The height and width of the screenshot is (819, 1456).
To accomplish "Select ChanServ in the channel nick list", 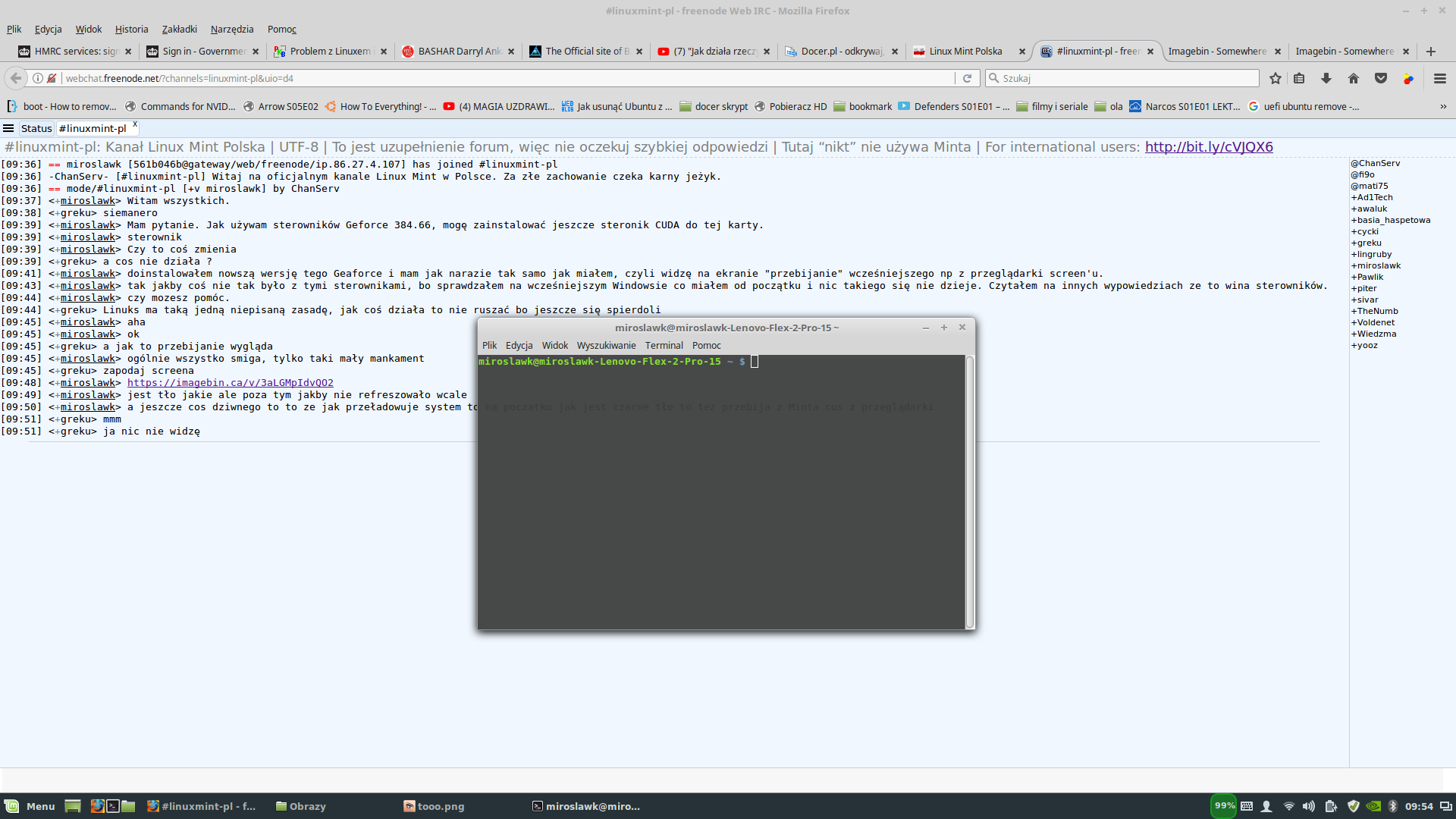I will pos(1376,163).
